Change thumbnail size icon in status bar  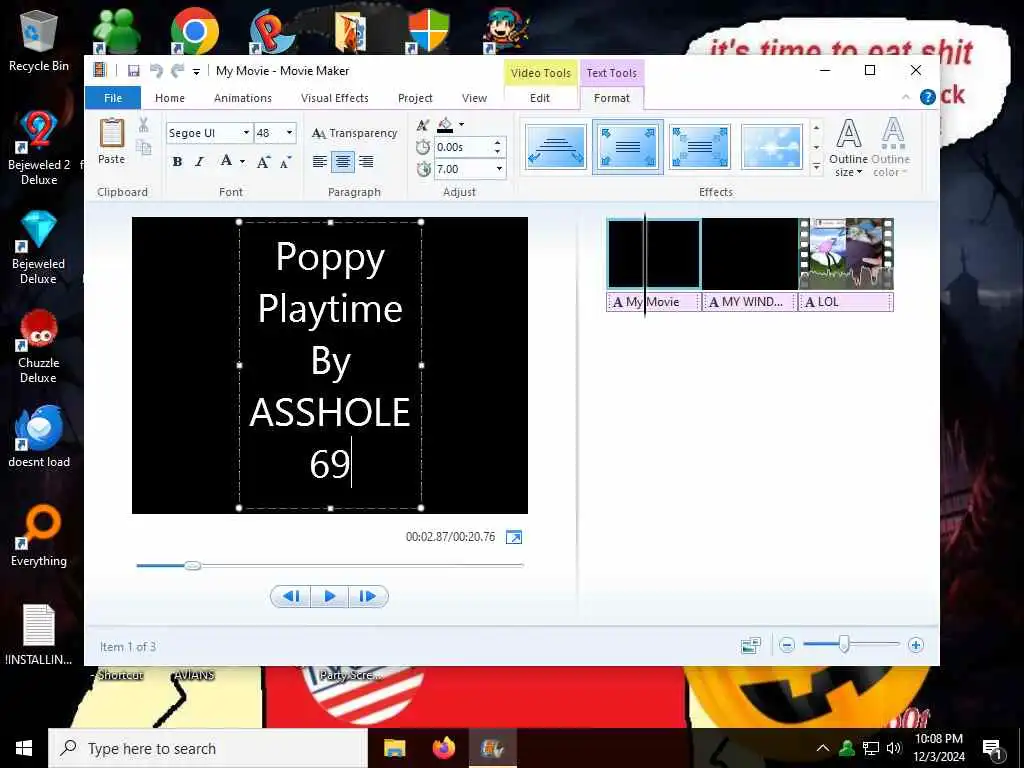point(751,645)
